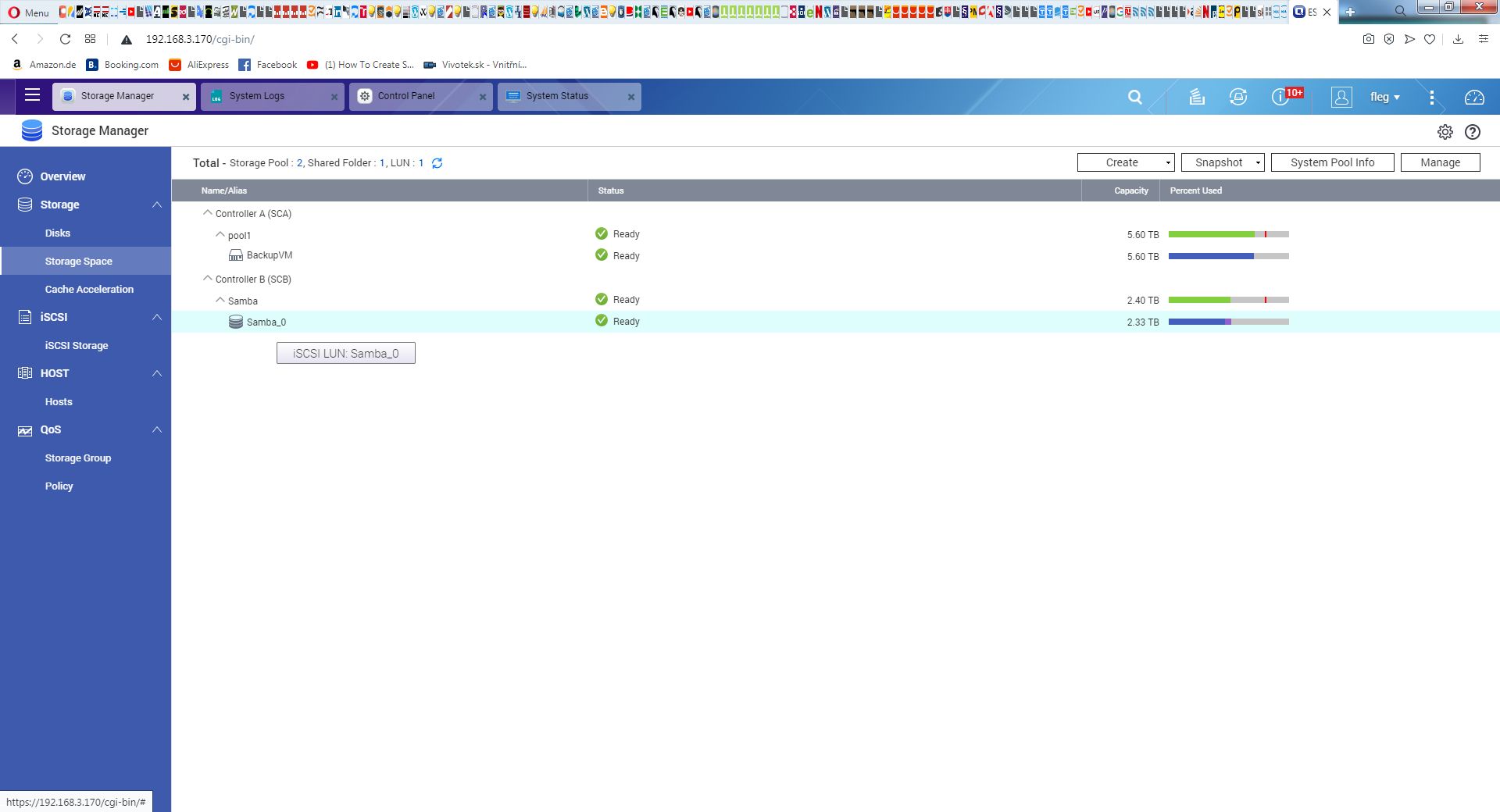Switch to the System Status tab
The height and width of the screenshot is (812, 1500).
click(x=570, y=96)
